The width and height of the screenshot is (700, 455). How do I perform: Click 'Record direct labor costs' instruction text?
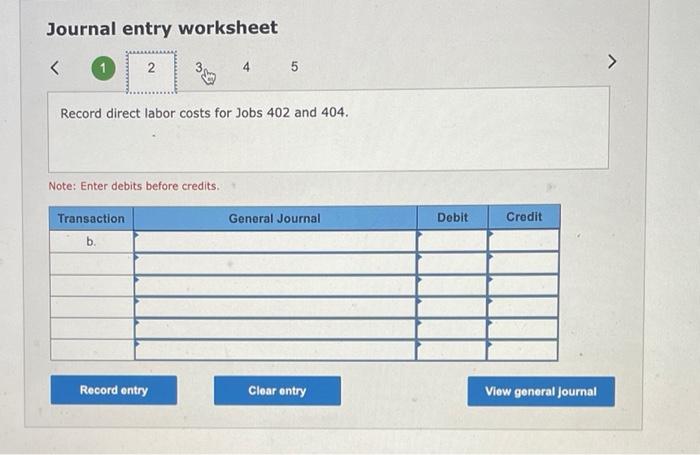coord(204,113)
